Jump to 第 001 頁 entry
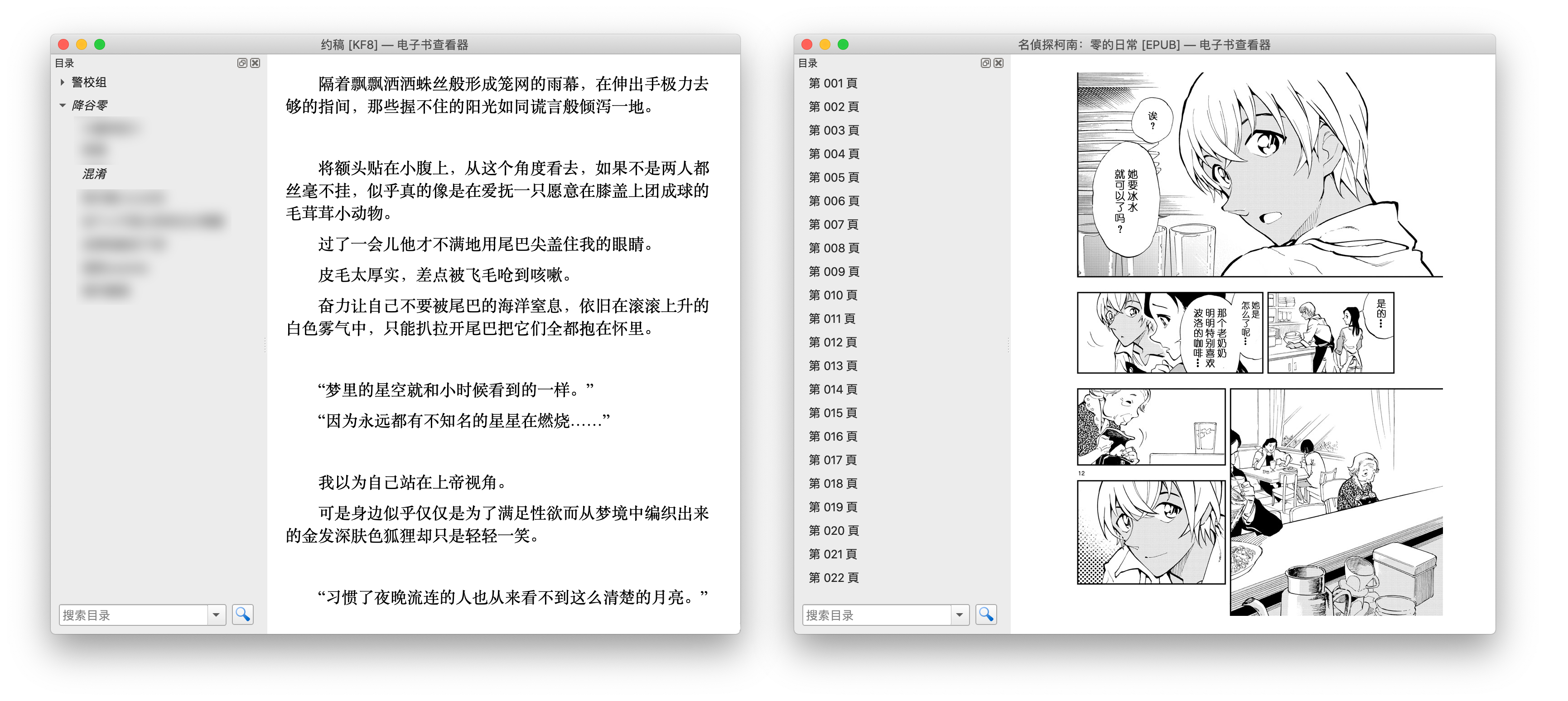The height and width of the screenshot is (701, 1568). click(833, 83)
